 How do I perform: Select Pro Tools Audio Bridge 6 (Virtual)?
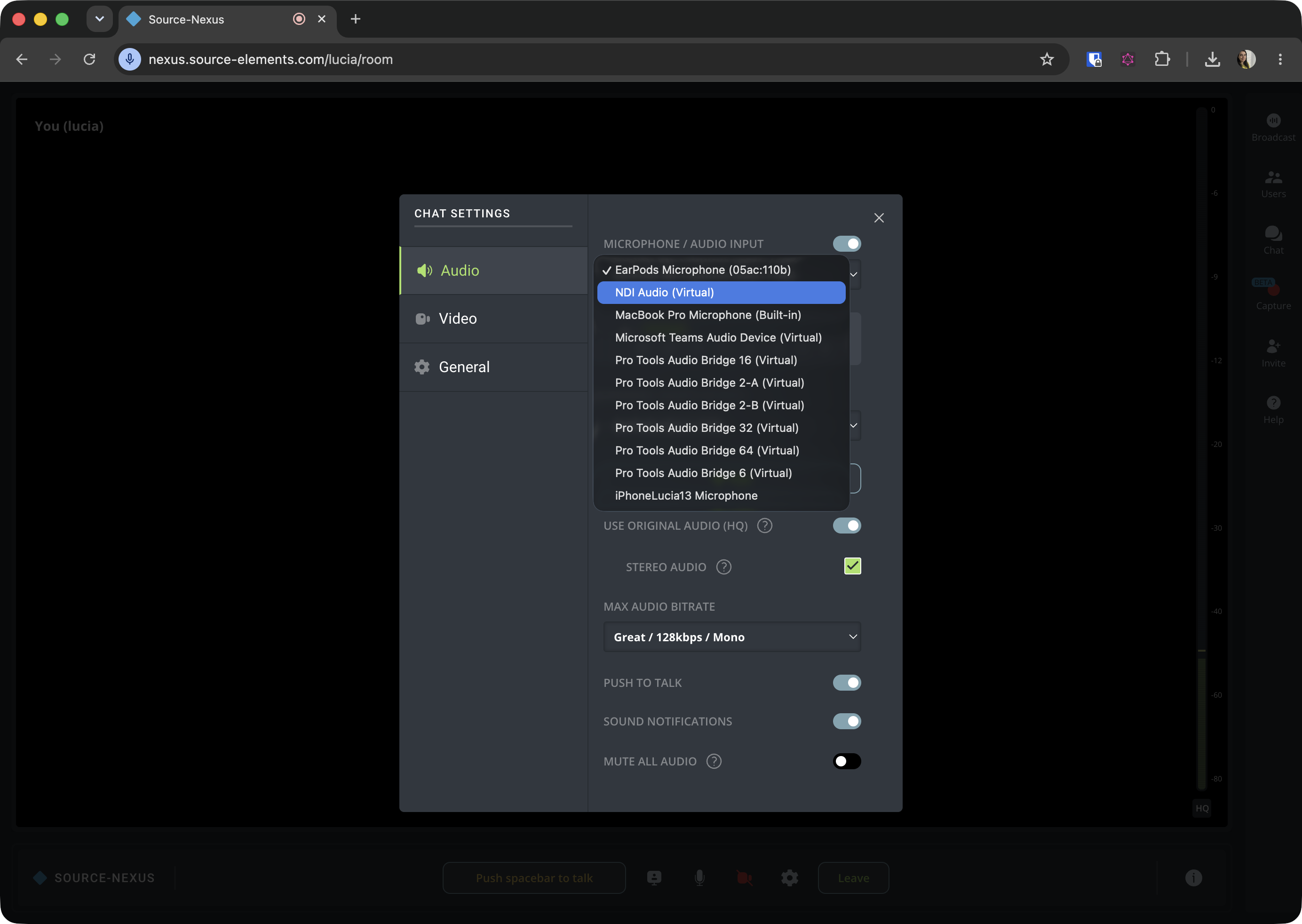pyautogui.click(x=721, y=473)
